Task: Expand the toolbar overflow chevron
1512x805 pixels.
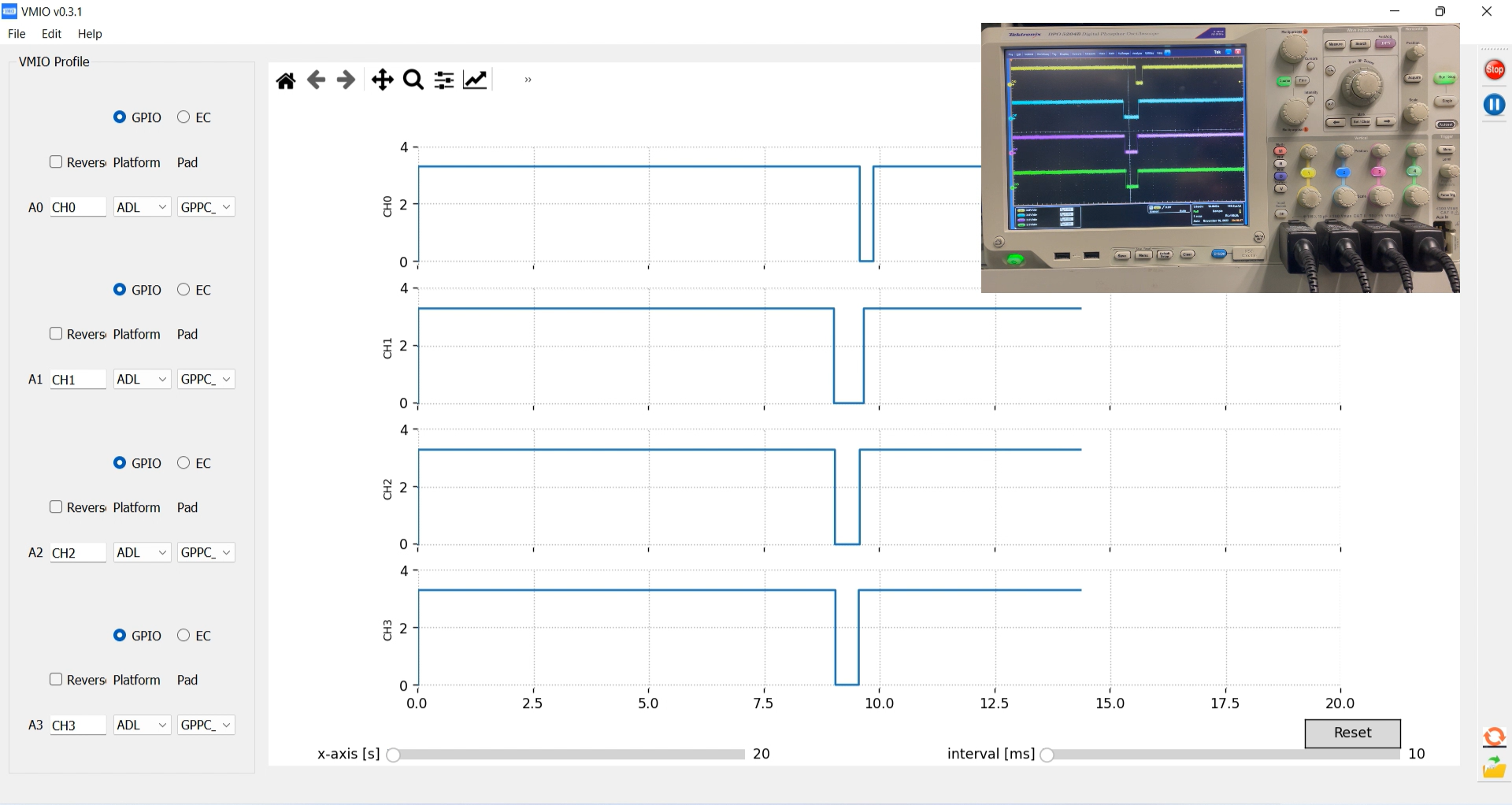Action: pos(528,80)
